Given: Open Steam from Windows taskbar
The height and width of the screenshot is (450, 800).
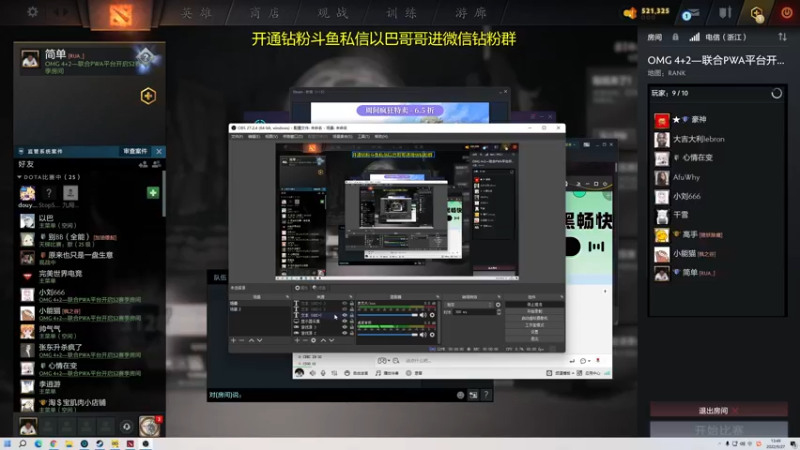Looking at the screenshot, I should click(x=99, y=444).
